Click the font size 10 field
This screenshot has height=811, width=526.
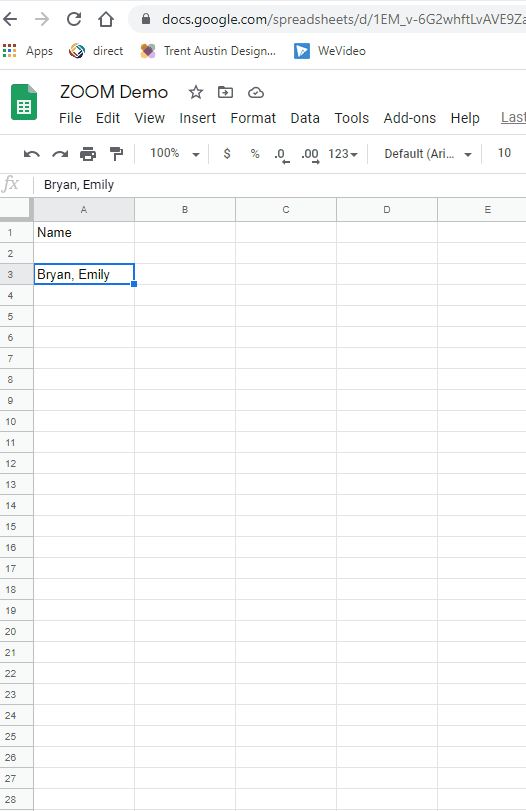[x=504, y=153]
